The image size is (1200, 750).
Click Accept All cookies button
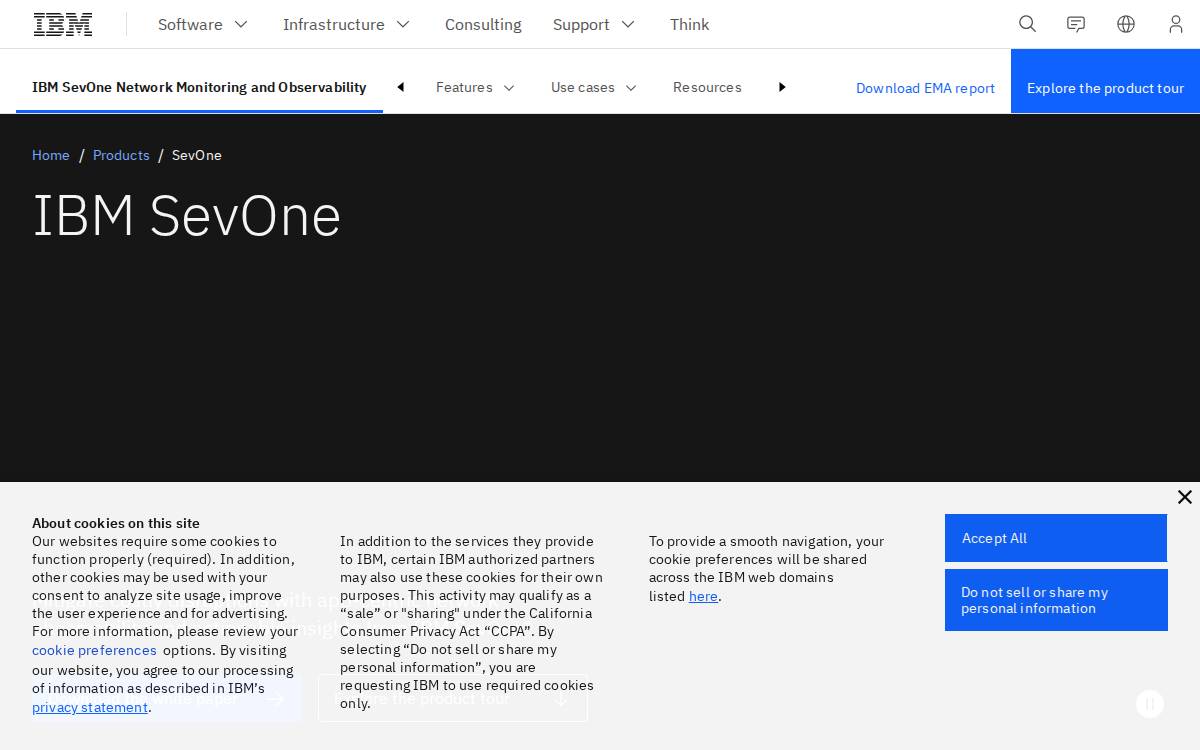1056,538
